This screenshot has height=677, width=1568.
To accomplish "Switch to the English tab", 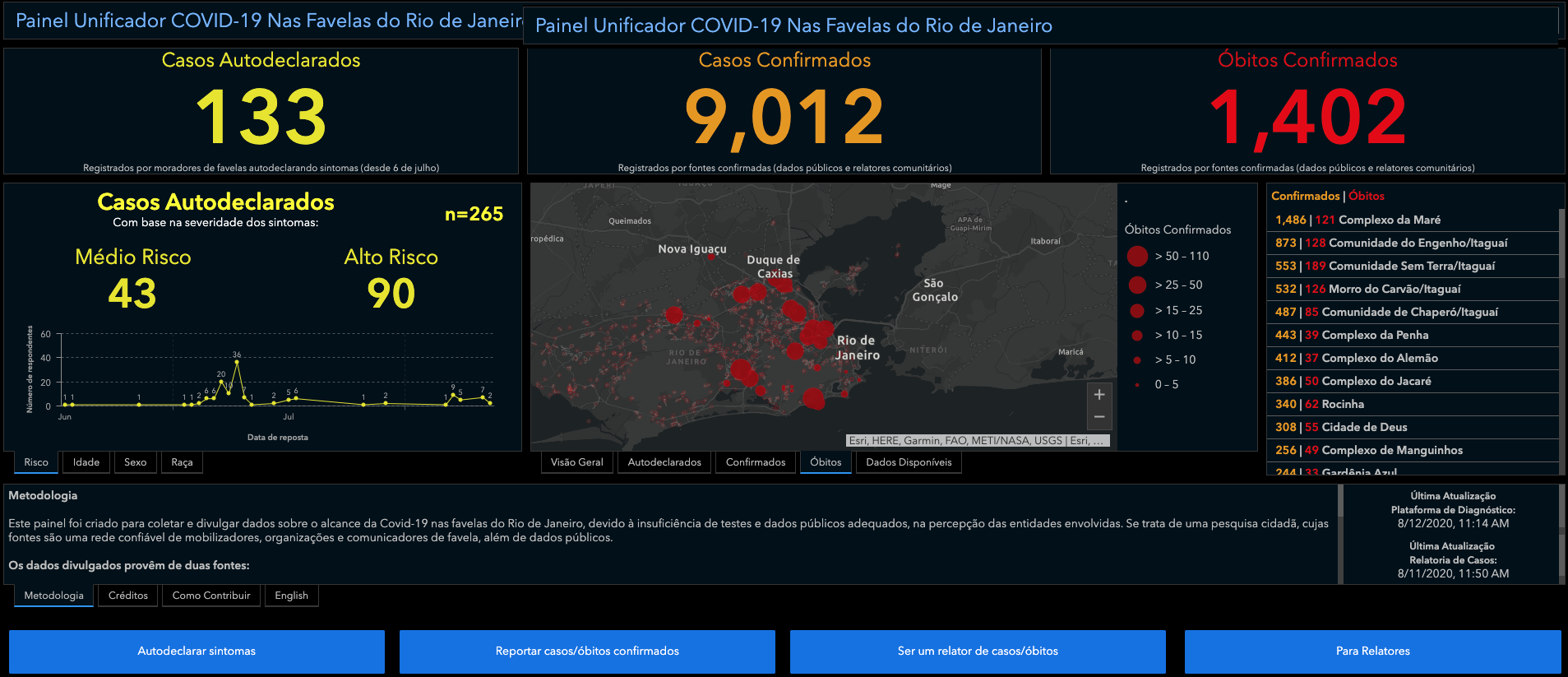I will click(x=291, y=596).
